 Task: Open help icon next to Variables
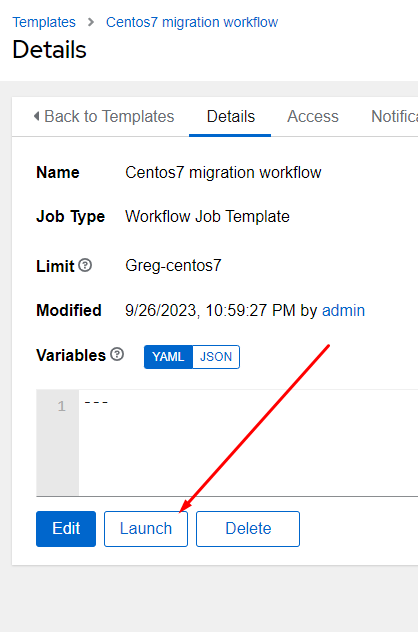tap(117, 354)
